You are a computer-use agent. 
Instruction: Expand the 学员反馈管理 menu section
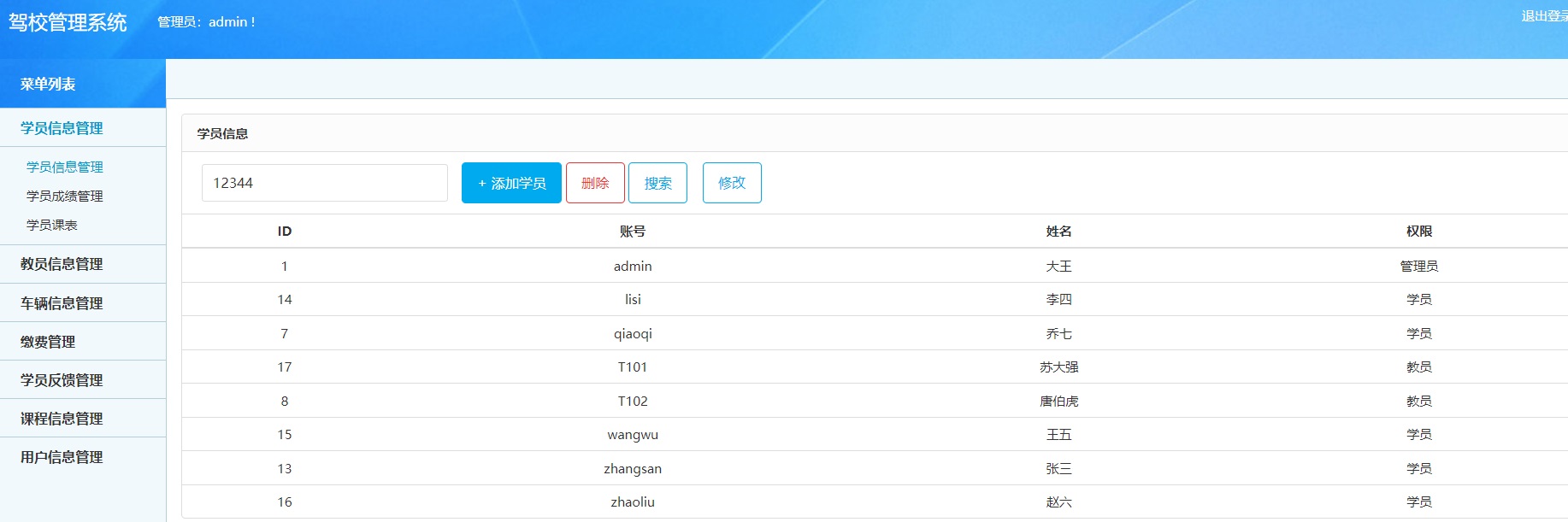83,380
